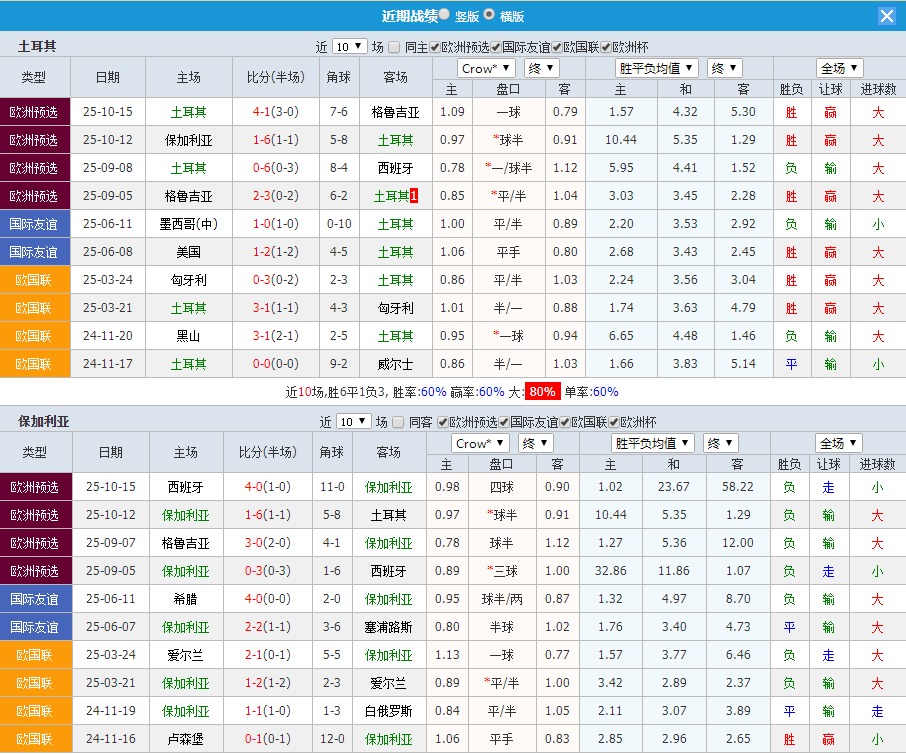The width and height of the screenshot is (906, 754).
Task: Open the match count dropdown showing 10
Action: pyautogui.click(x=347, y=46)
